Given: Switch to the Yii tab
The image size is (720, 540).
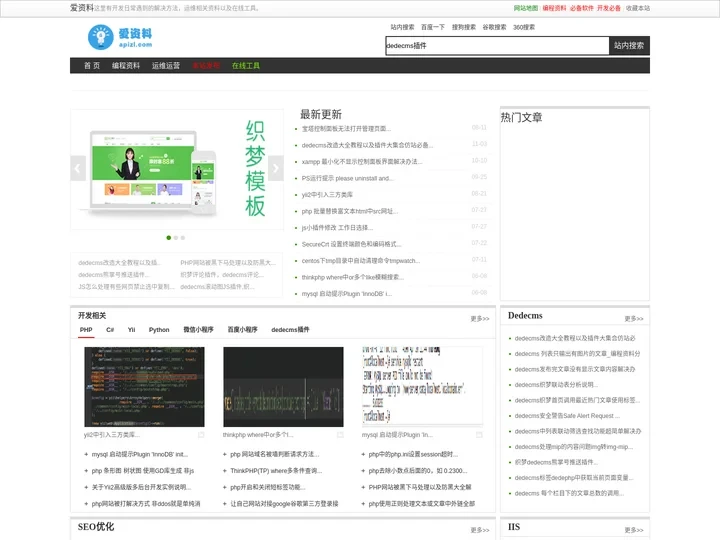Looking at the screenshot, I should coord(131,330).
